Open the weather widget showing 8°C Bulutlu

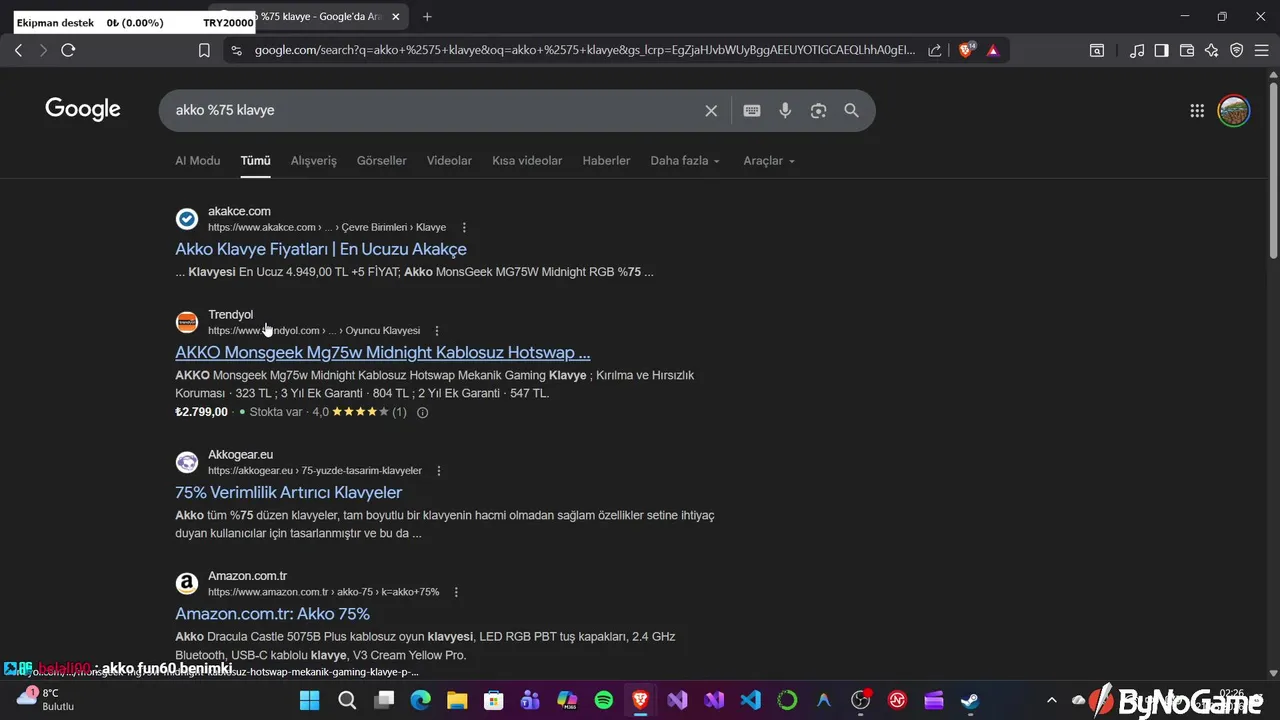[x=46, y=699]
